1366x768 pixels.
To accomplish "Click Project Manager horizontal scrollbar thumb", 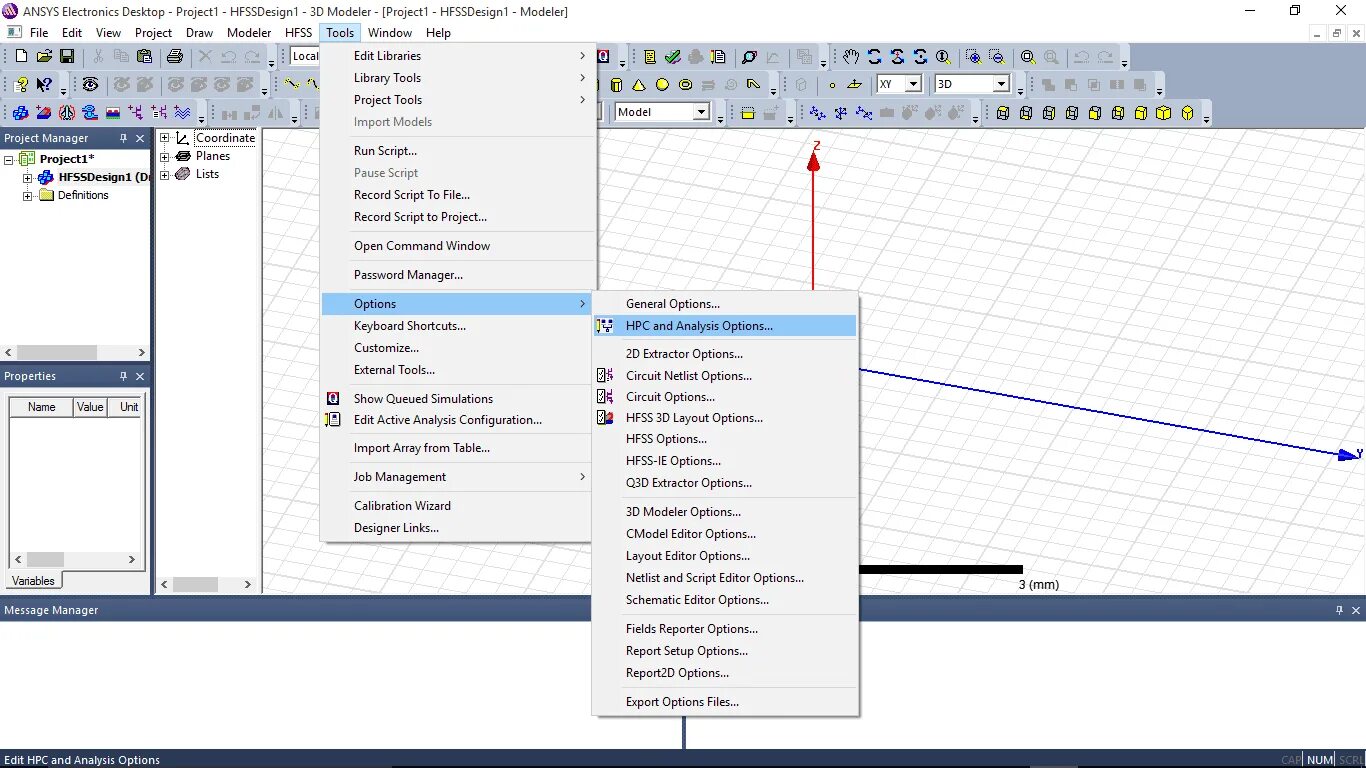I will click(56, 353).
